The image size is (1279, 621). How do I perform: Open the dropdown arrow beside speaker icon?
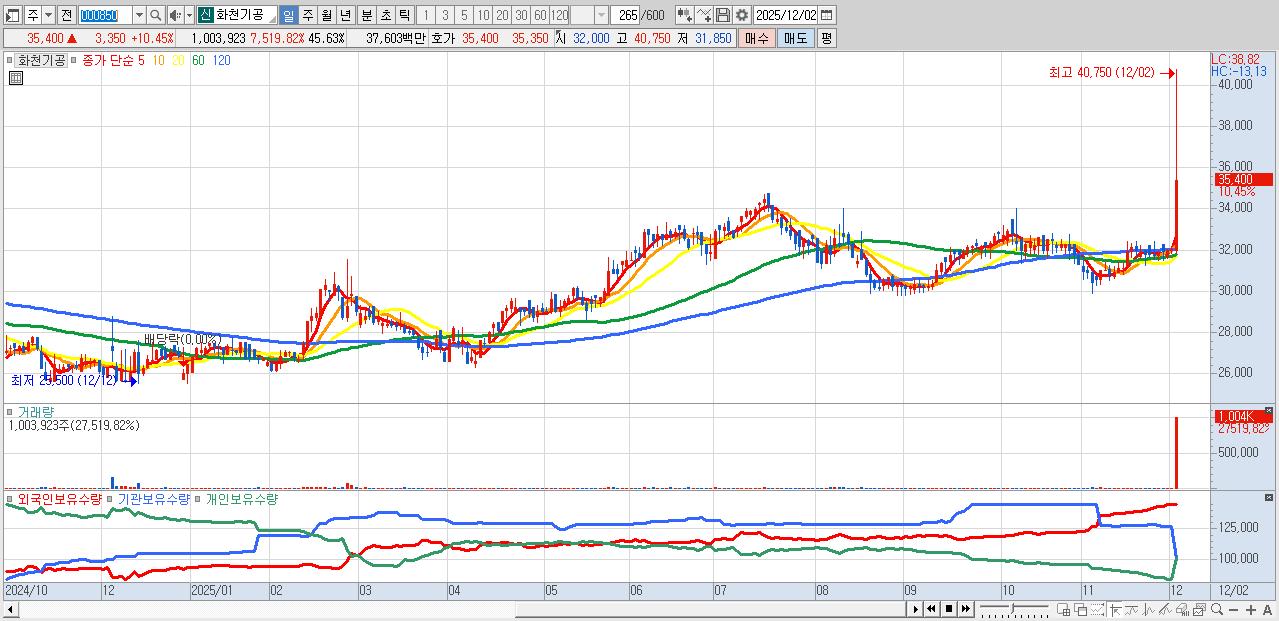point(189,15)
